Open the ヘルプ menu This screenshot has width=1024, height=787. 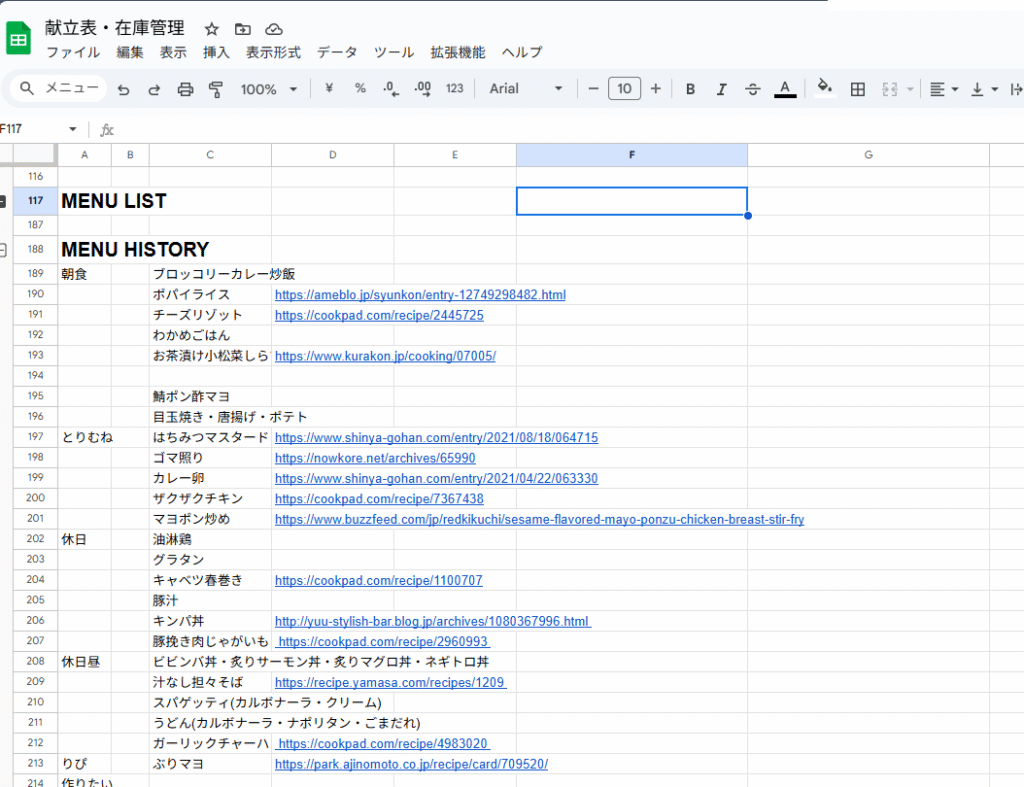[522, 52]
